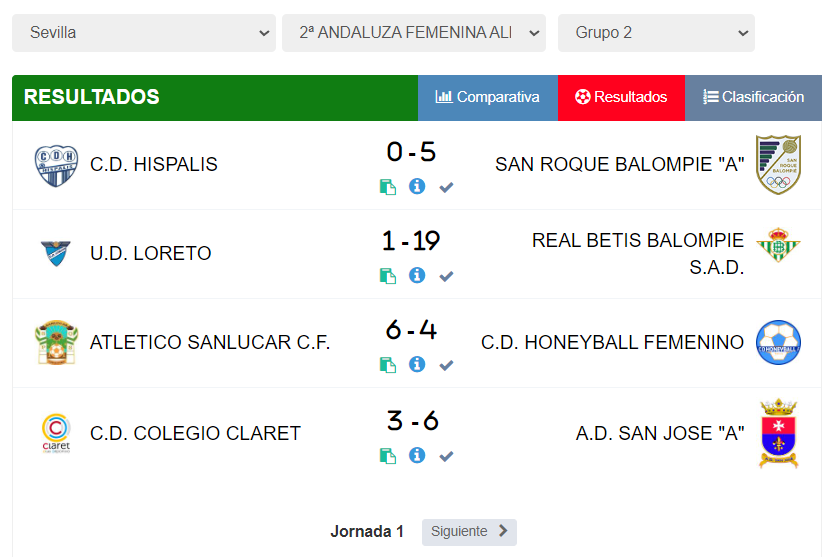Click checkmark under the 6-4 score
Screen dimensions: 831x557
click(x=446, y=365)
